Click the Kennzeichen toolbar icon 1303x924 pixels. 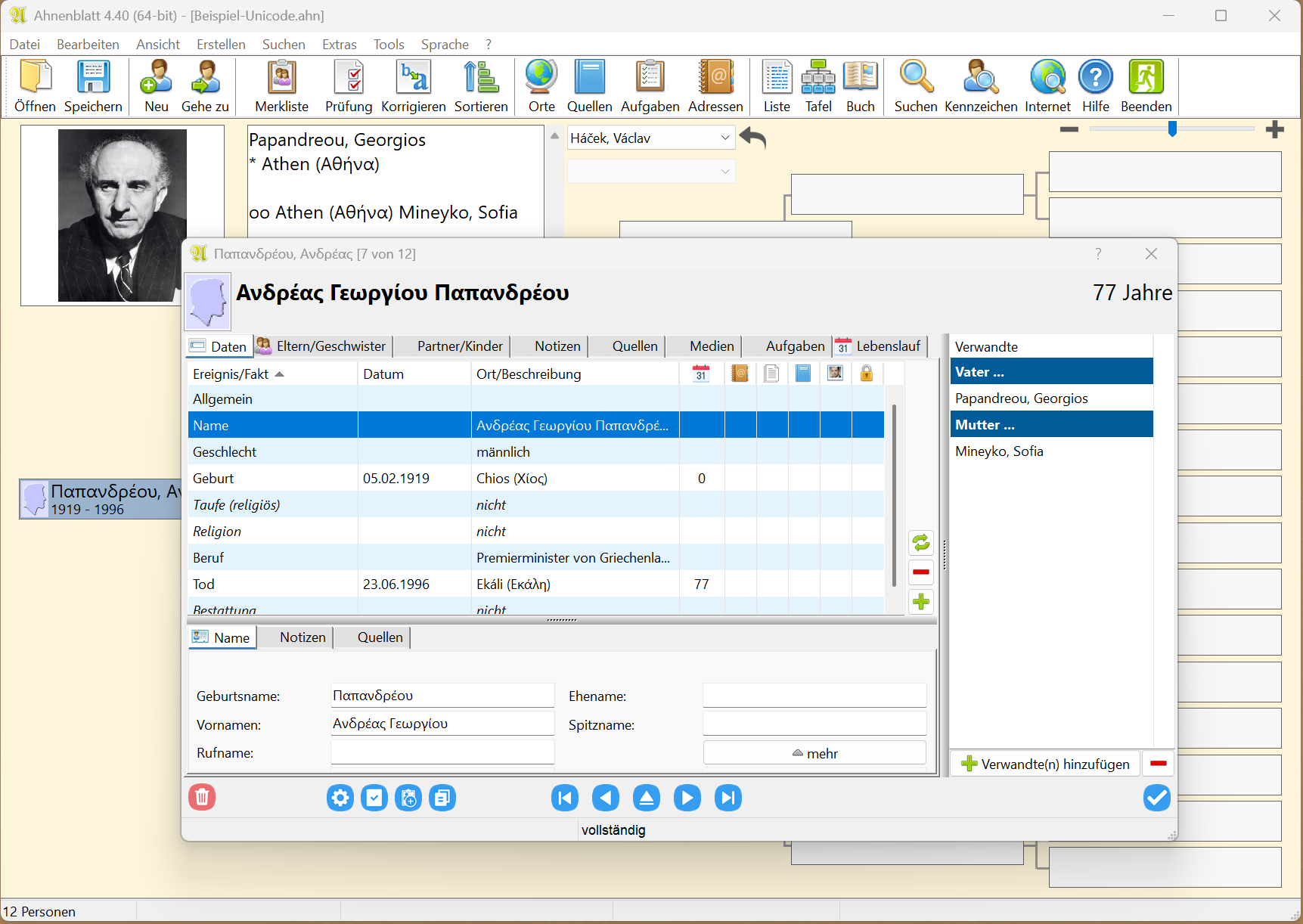[981, 85]
